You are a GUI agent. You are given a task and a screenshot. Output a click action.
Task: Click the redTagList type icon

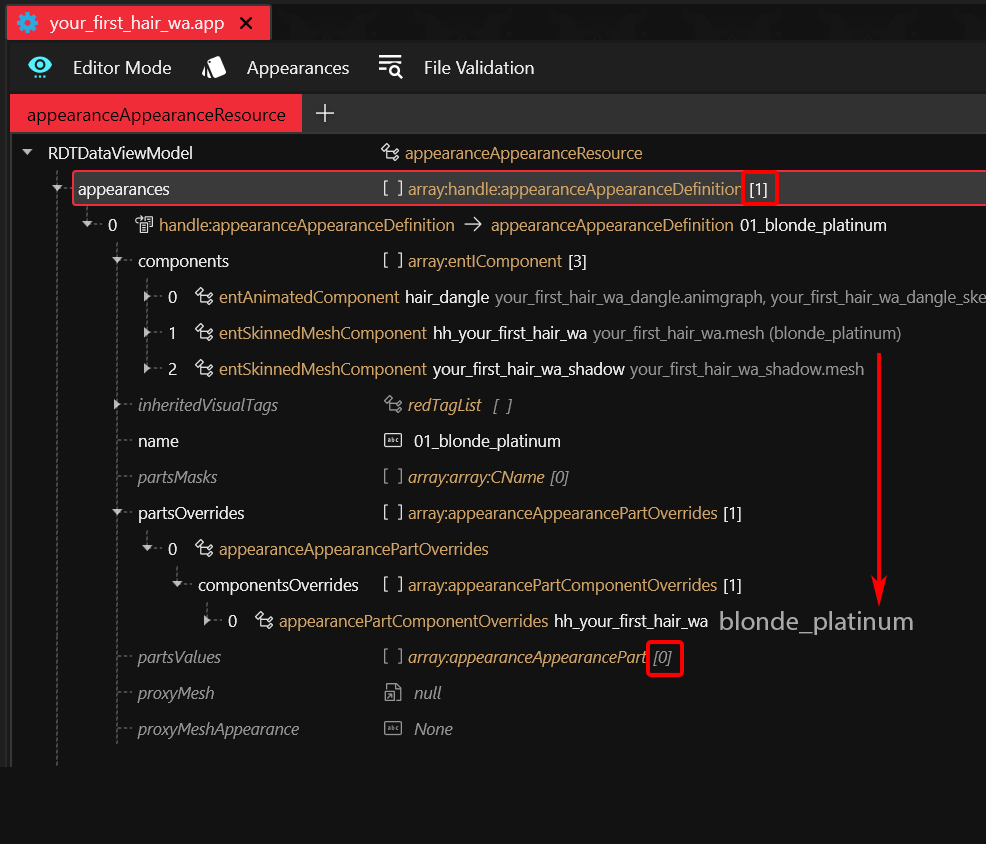pos(392,405)
